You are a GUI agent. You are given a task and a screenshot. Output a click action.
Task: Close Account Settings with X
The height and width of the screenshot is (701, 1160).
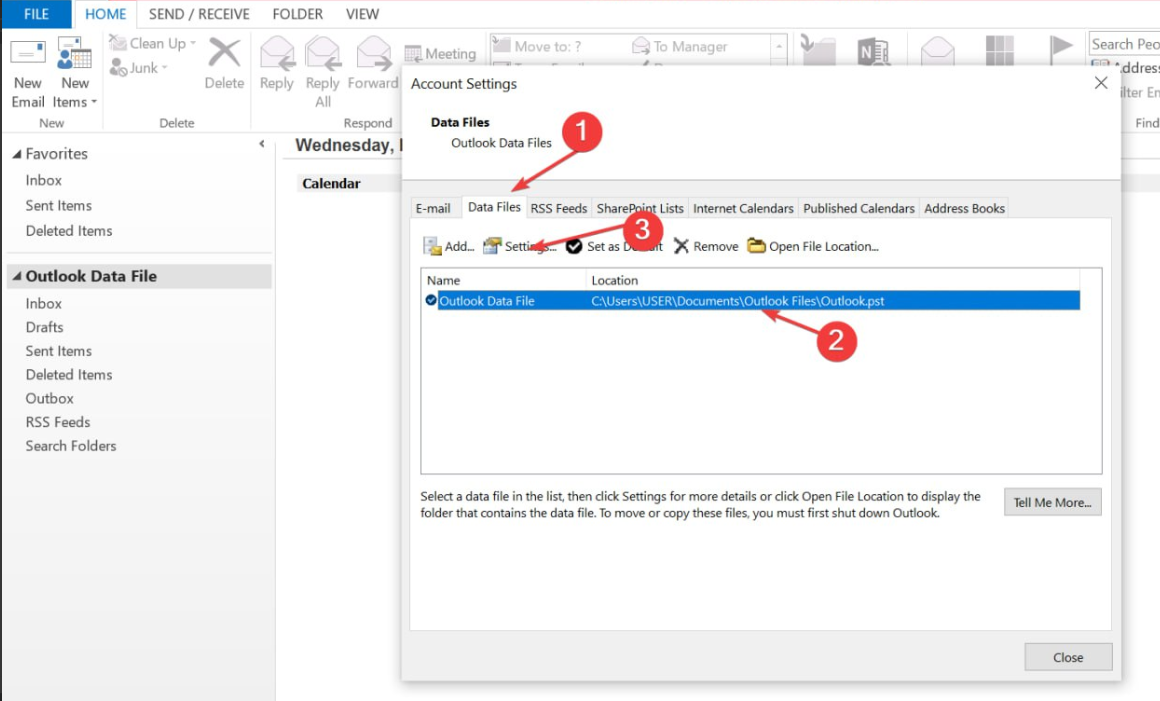(1101, 83)
